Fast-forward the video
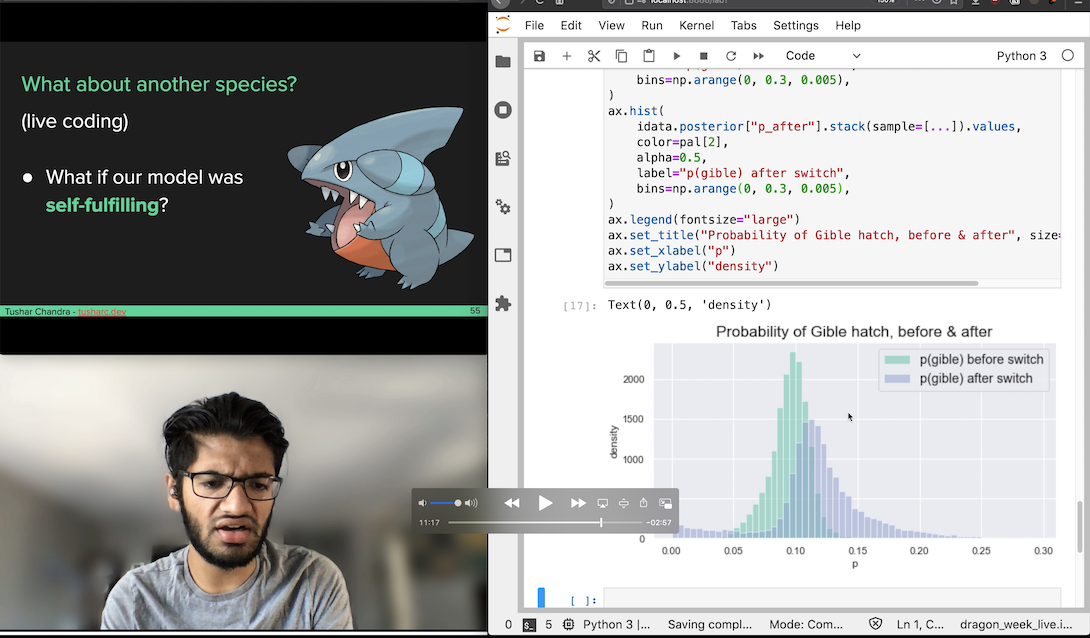The height and width of the screenshot is (638, 1090). [x=578, y=502]
